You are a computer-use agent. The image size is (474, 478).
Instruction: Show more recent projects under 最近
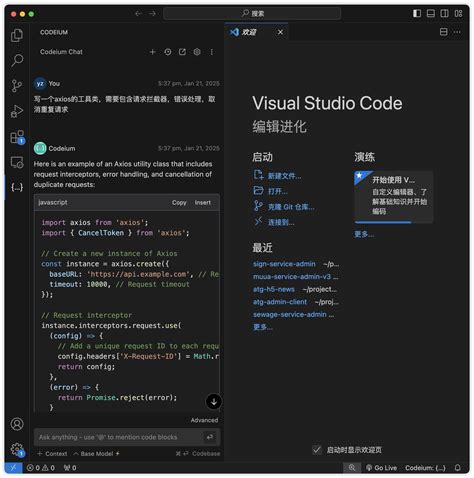(263, 327)
